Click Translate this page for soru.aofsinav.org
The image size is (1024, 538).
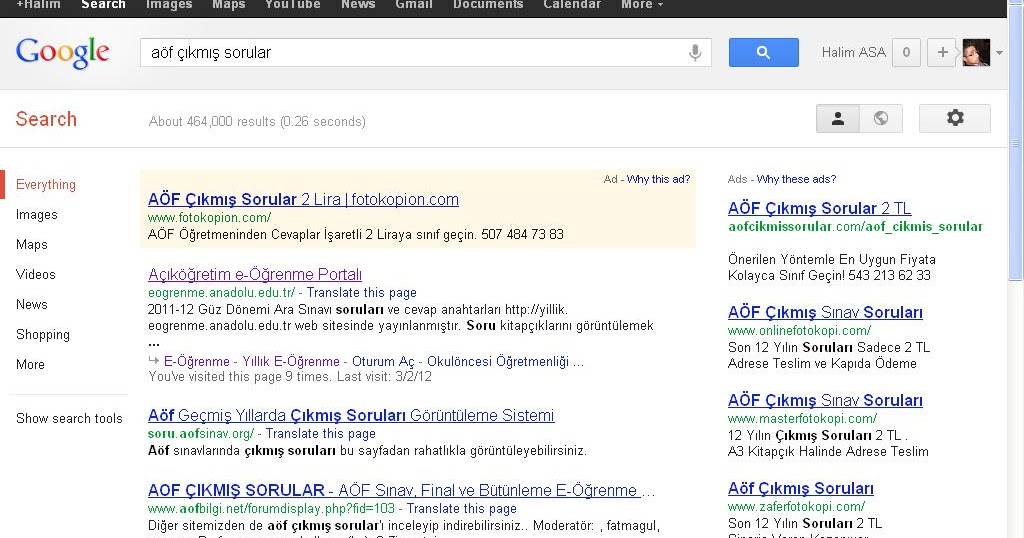(321, 434)
